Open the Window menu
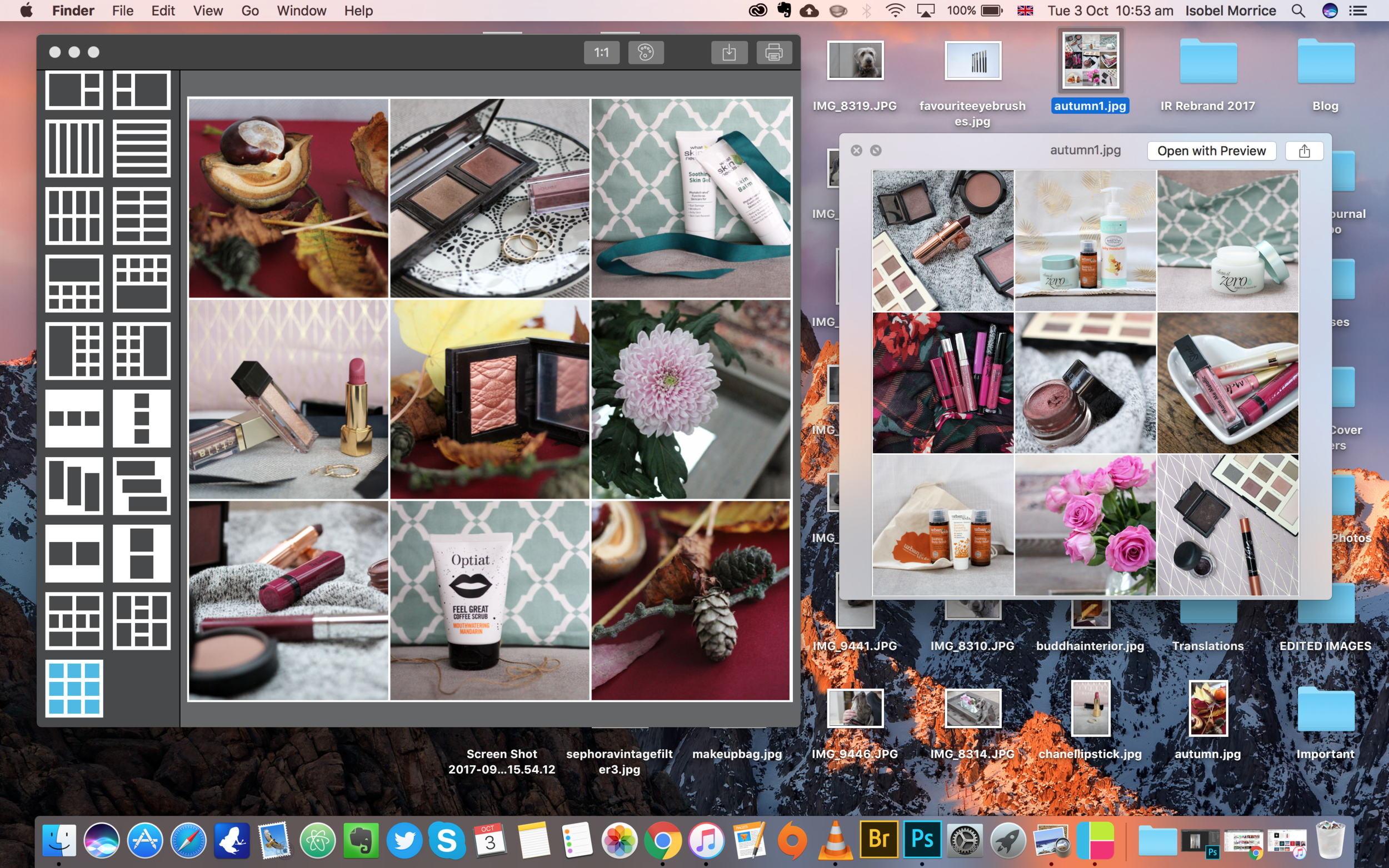The image size is (1389, 868). [x=302, y=11]
